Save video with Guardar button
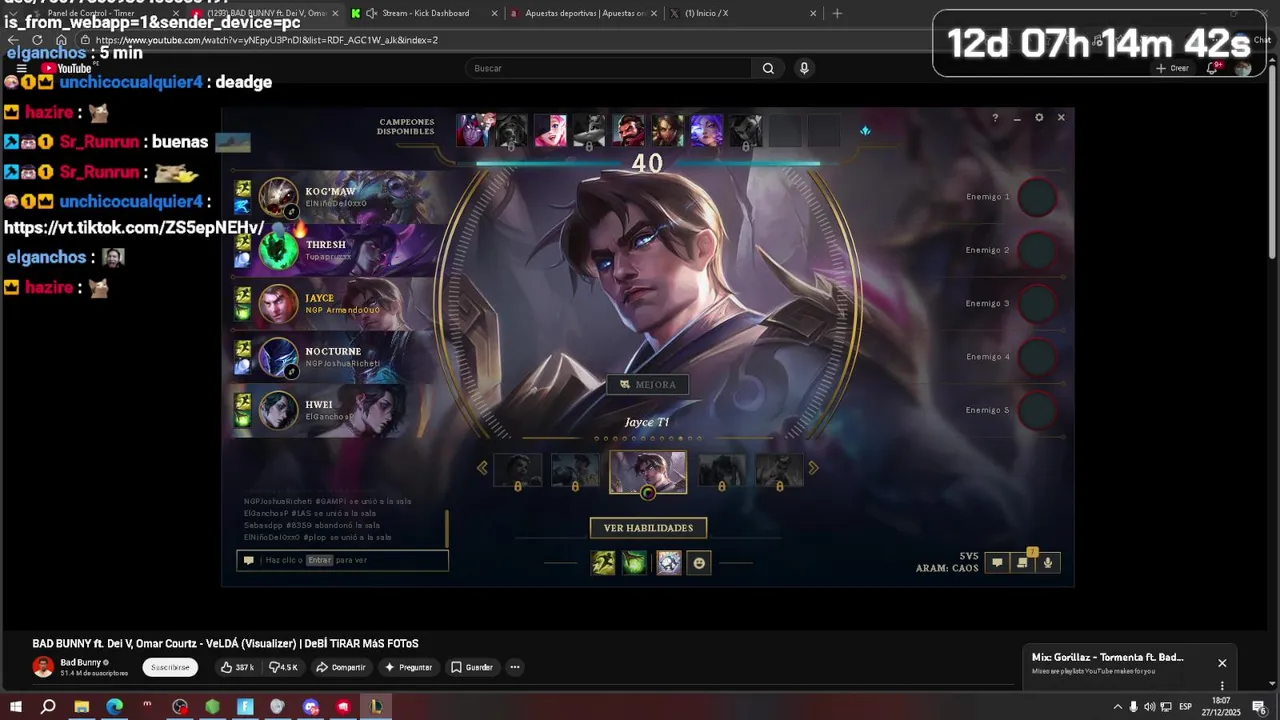1280x720 pixels. point(472,667)
